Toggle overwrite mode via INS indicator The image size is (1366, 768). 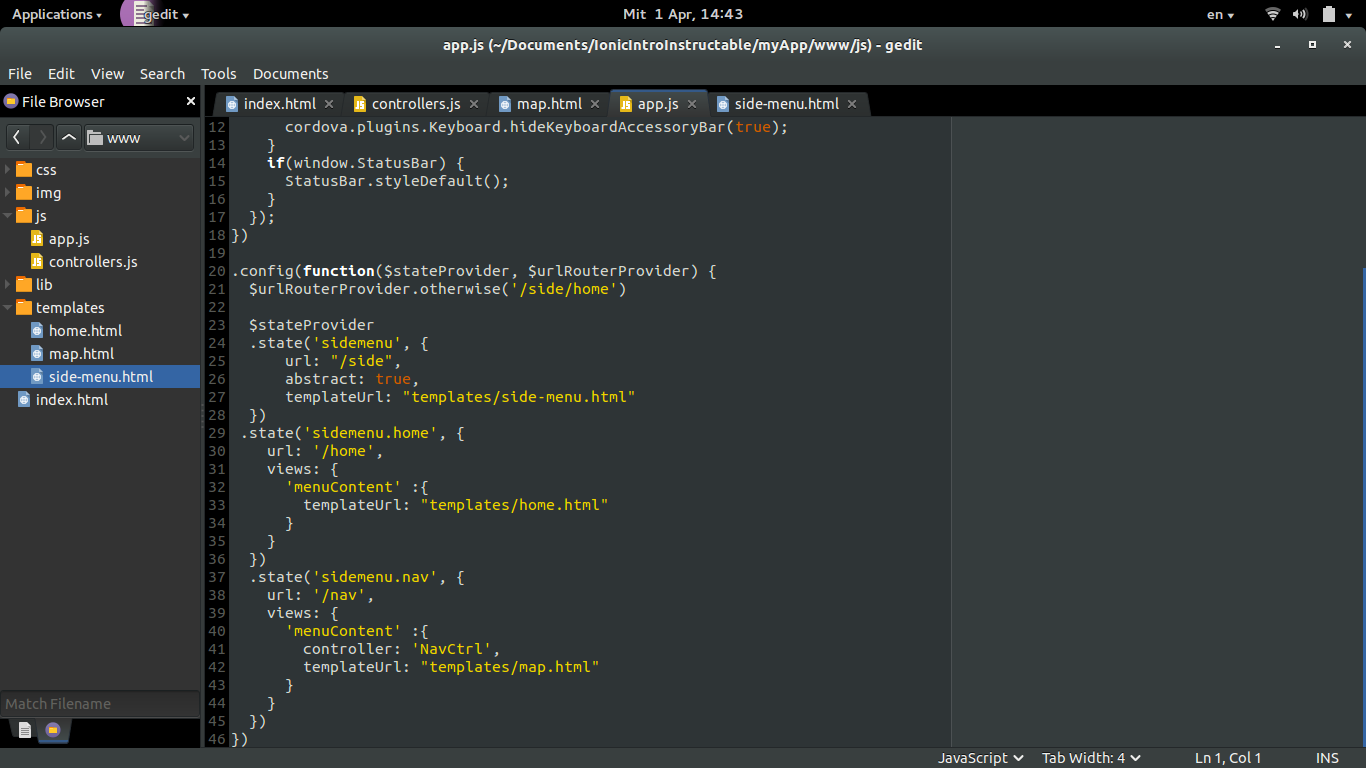click(x=1327, y=757)
